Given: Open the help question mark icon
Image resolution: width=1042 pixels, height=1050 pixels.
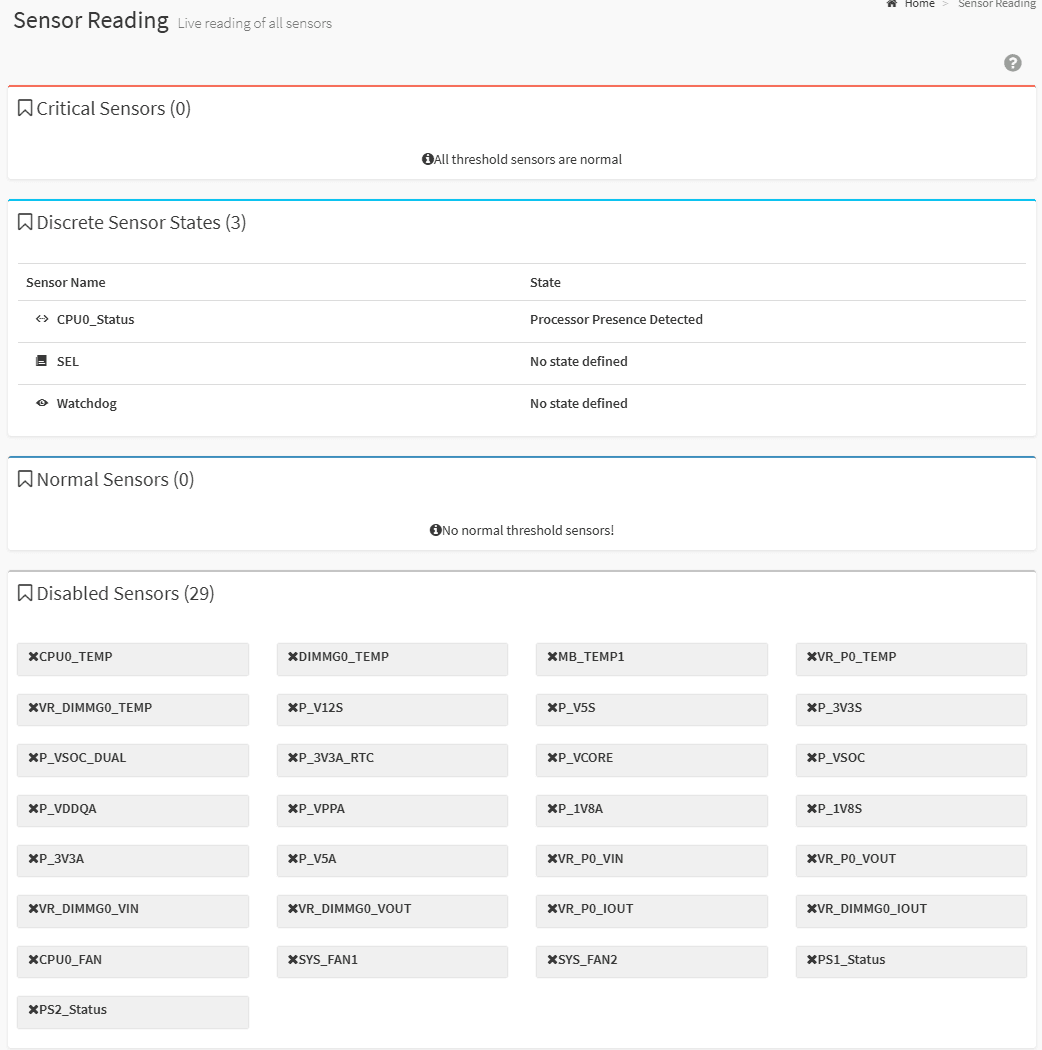Looking at the screenshot, I should coord(1013,63).
